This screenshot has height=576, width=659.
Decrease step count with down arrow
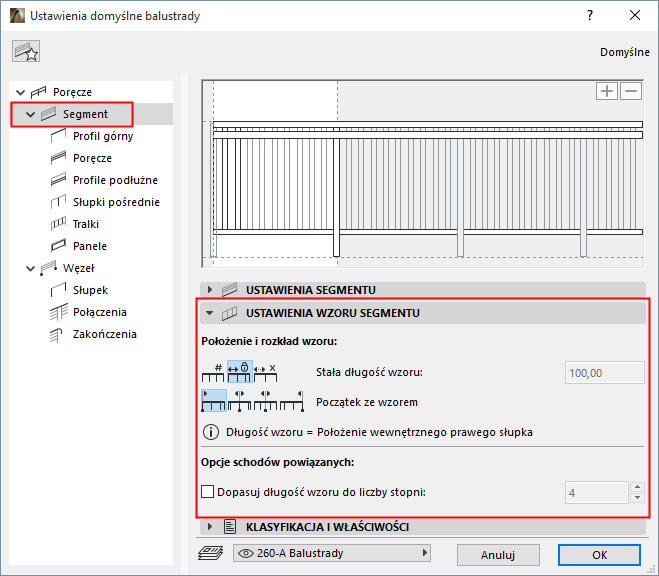pyautogui.click(x=638, y=498)
